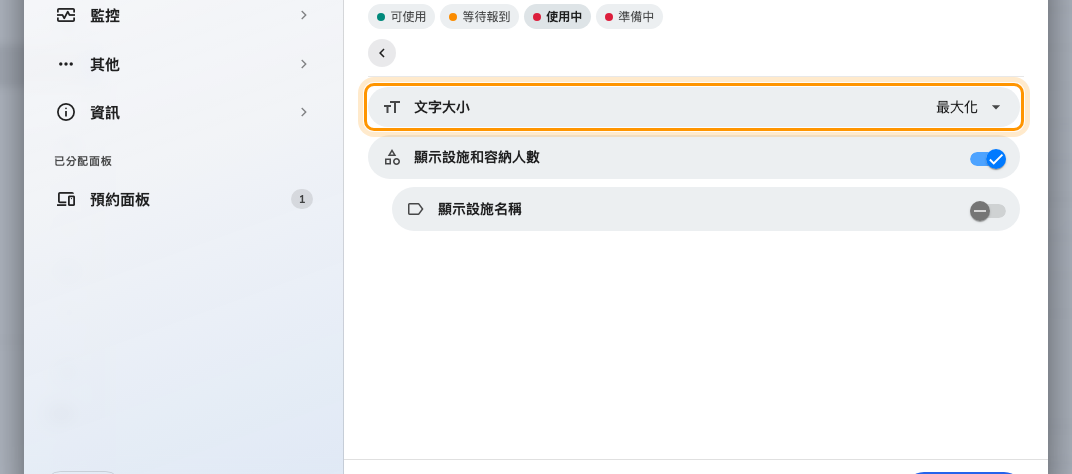The image size is (1072, 474).
Task: Toggle off 顯示設施和容納人數 switch
Action: pyautogui.click(x=988, y=159)
